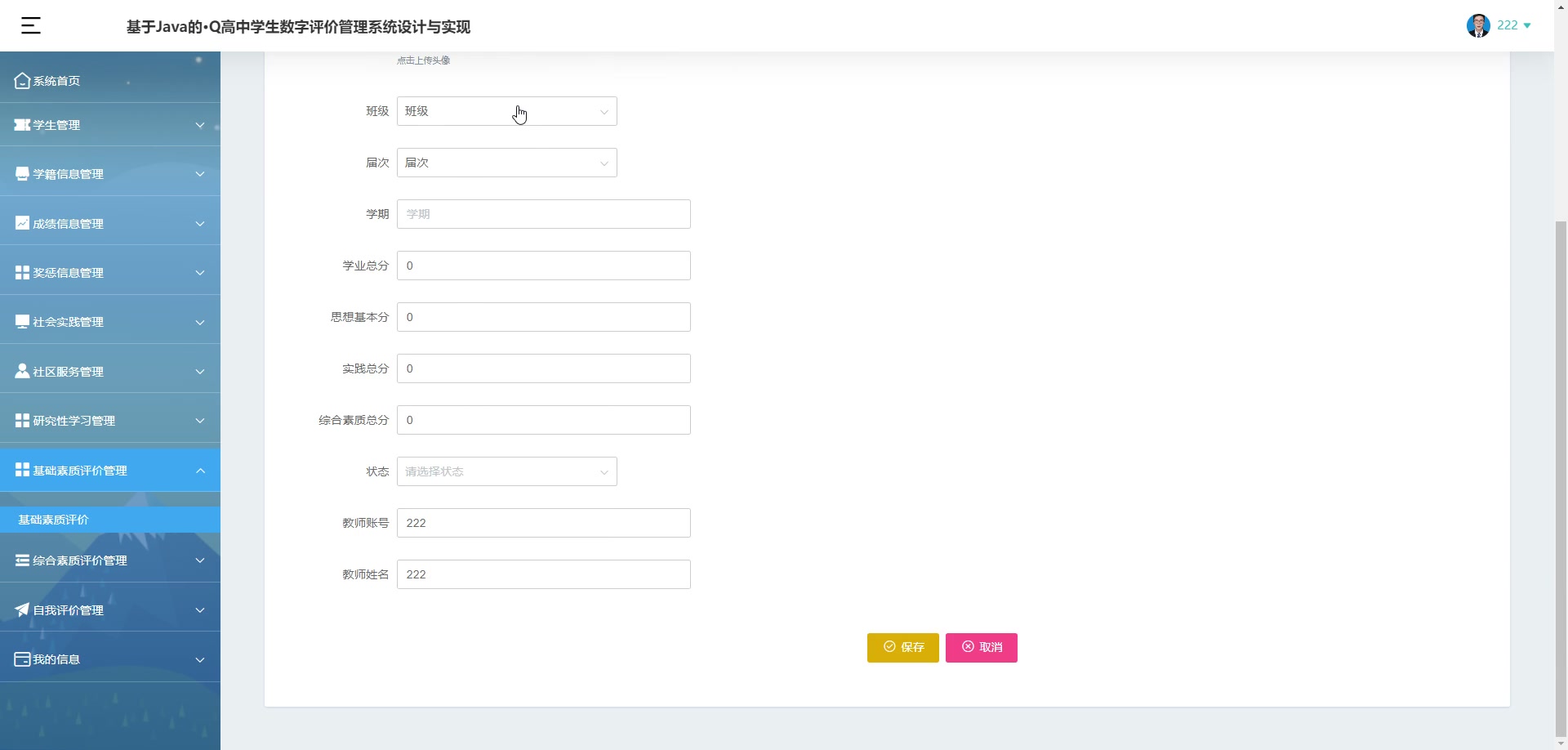Click the 成绩信息管理 chart icon
This screenshot has width=1568, height=750.
(x=22, y=223)
